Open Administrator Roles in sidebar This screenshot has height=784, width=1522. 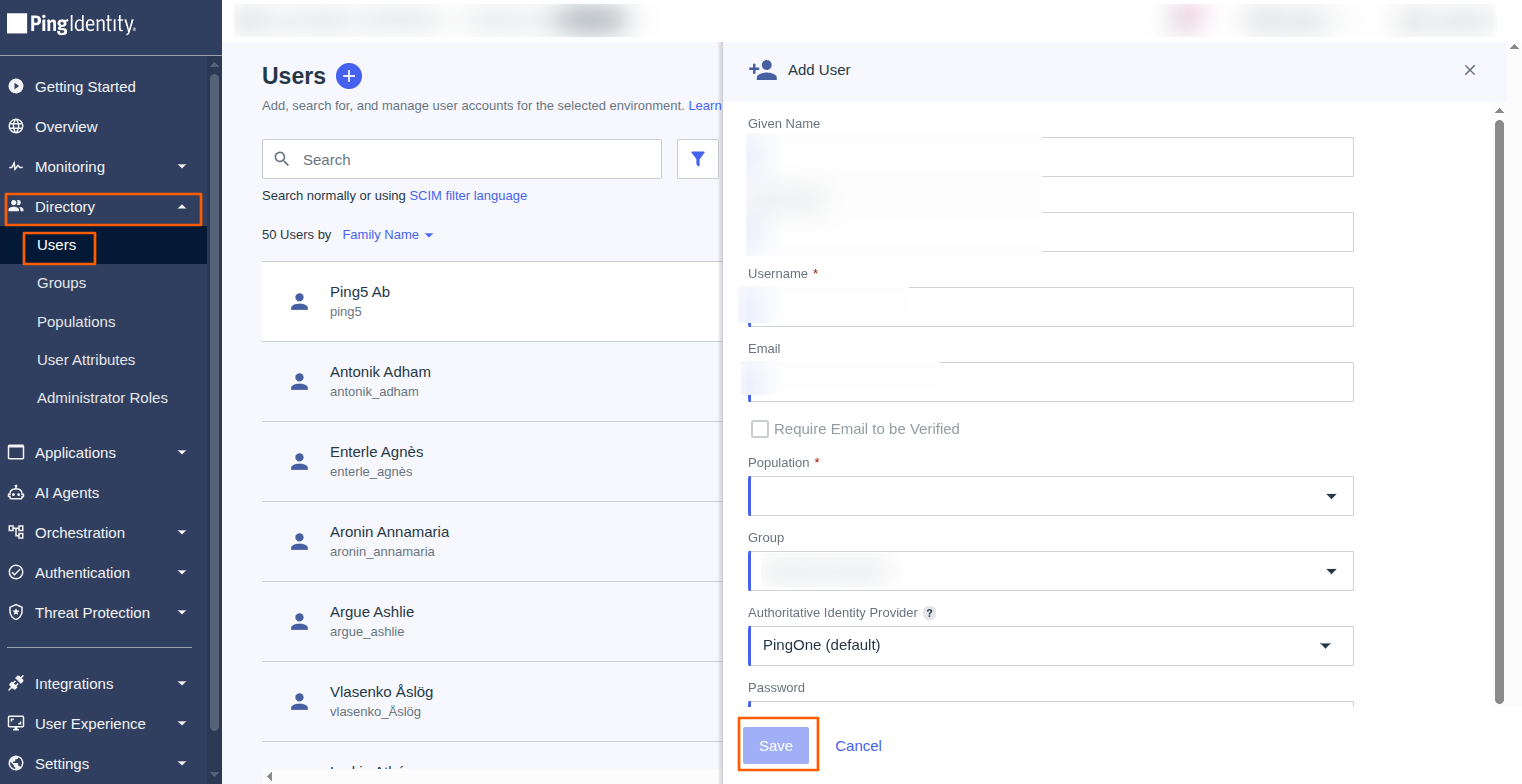coord(102,398)
